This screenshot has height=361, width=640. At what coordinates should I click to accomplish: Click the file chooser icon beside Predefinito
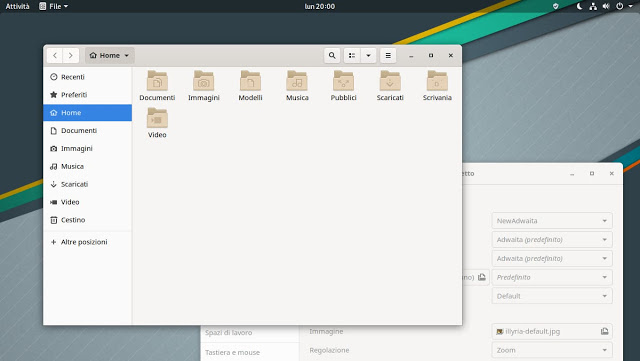482,277
